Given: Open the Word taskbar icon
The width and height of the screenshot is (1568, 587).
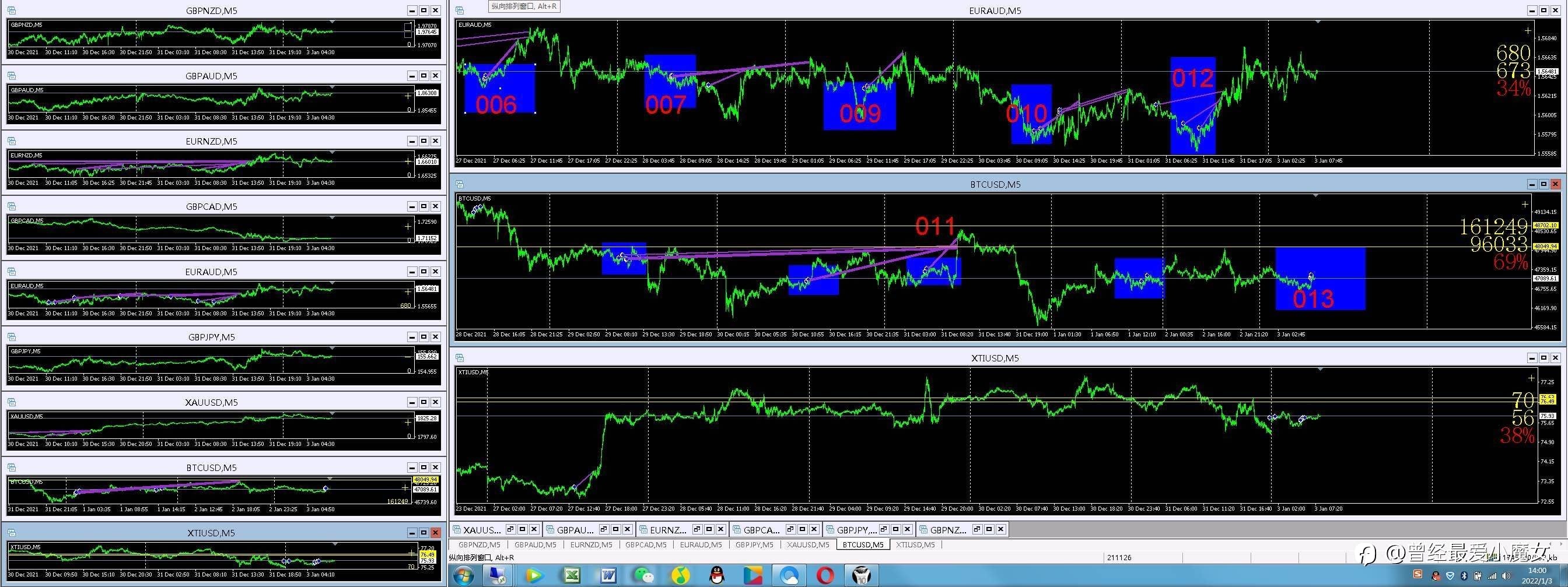Looking at the screenshot, I should (607, 575).
